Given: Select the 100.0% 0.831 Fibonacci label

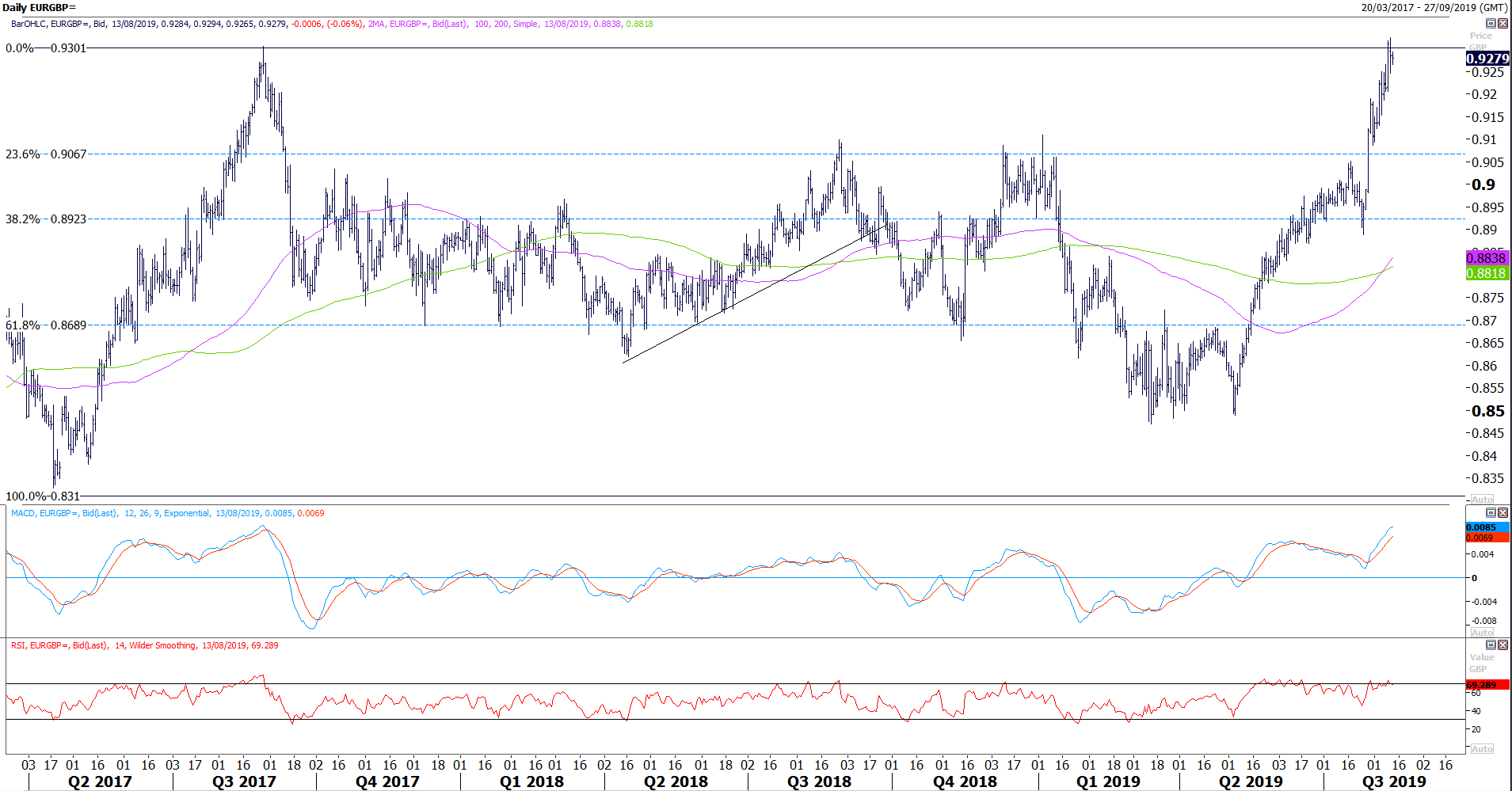Looking at the screenshot, I should point(43,496).
